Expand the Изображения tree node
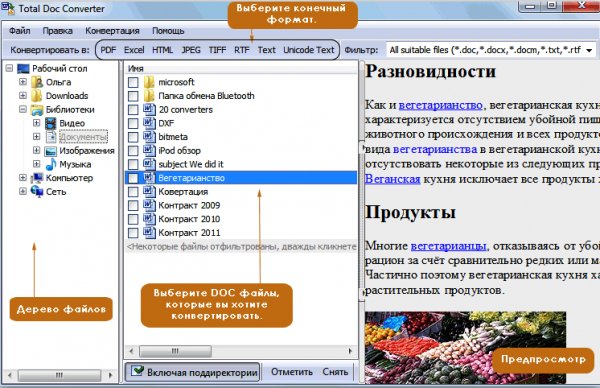This screenshot has width=600, height=388. pyautogui.click(x=36, y=150)
